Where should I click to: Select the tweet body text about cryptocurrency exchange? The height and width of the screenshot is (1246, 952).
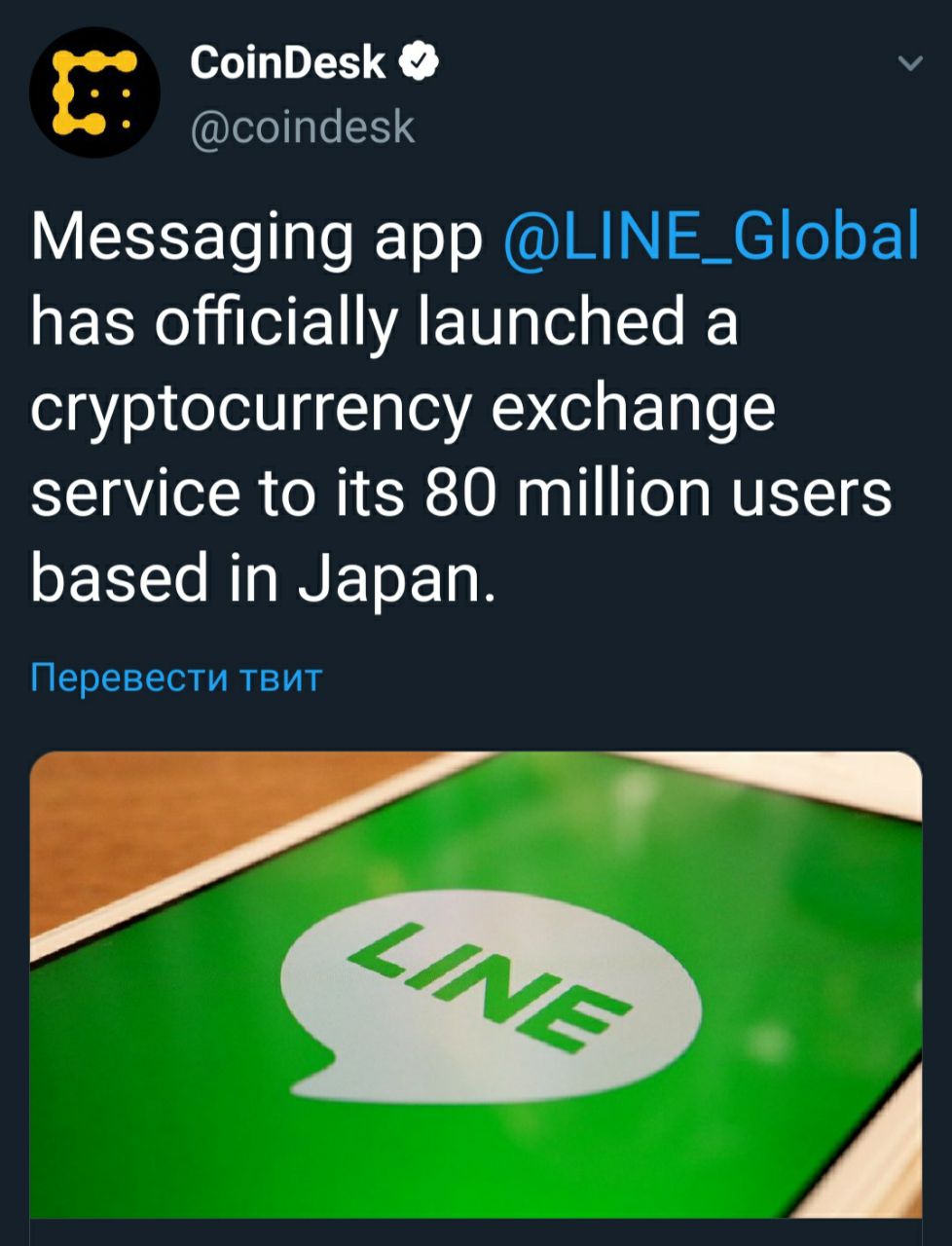pyautogui.click(x=475, y=407)
